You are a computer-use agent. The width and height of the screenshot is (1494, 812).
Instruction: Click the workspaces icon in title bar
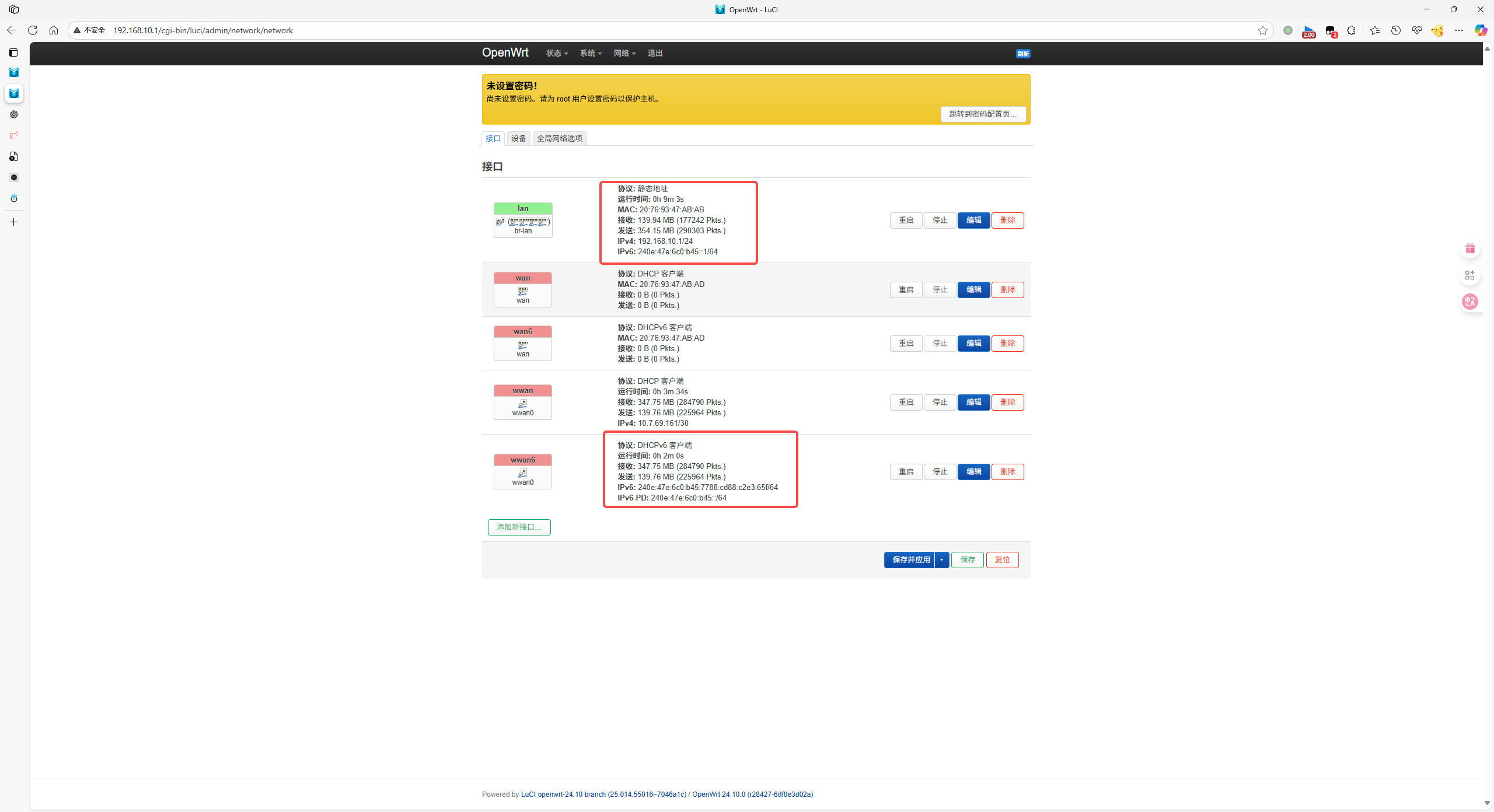pos(14,9)
